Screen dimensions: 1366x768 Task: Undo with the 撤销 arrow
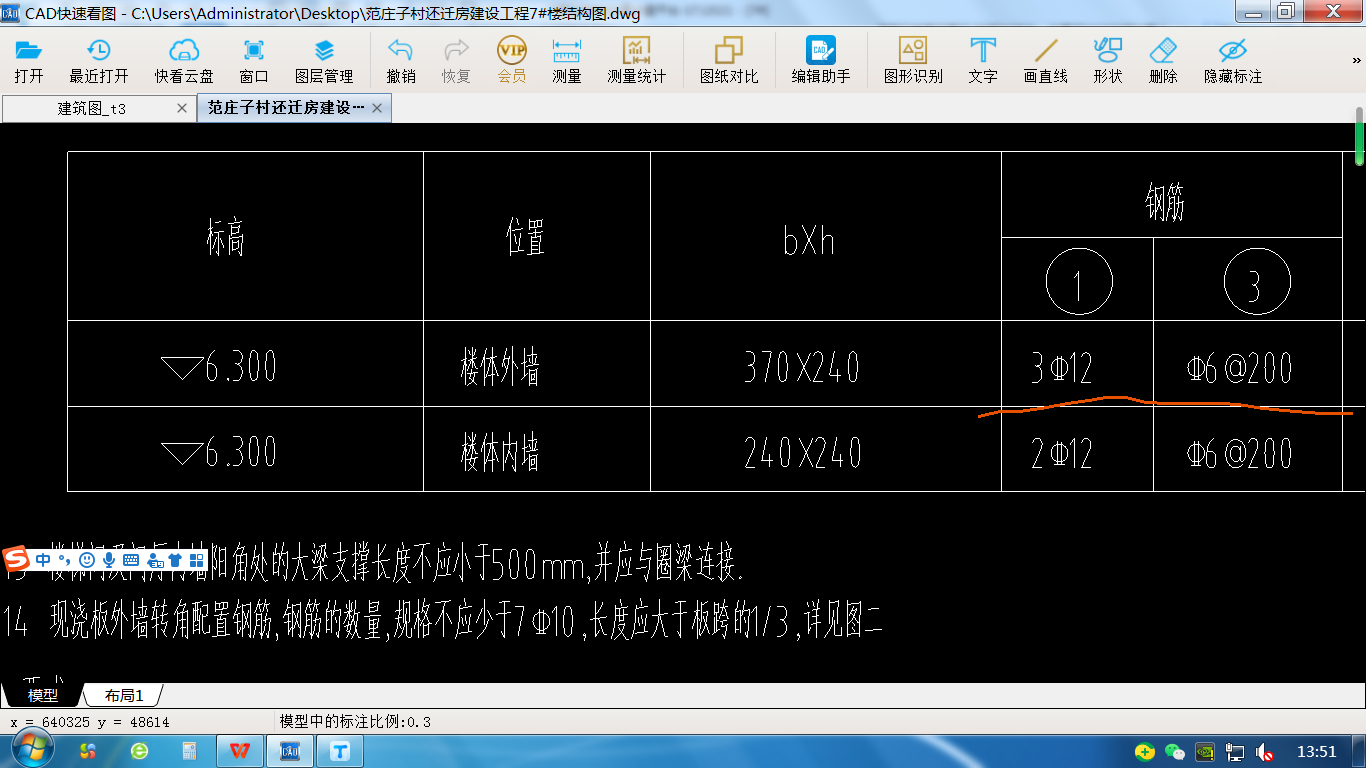[x=401, y=60]
